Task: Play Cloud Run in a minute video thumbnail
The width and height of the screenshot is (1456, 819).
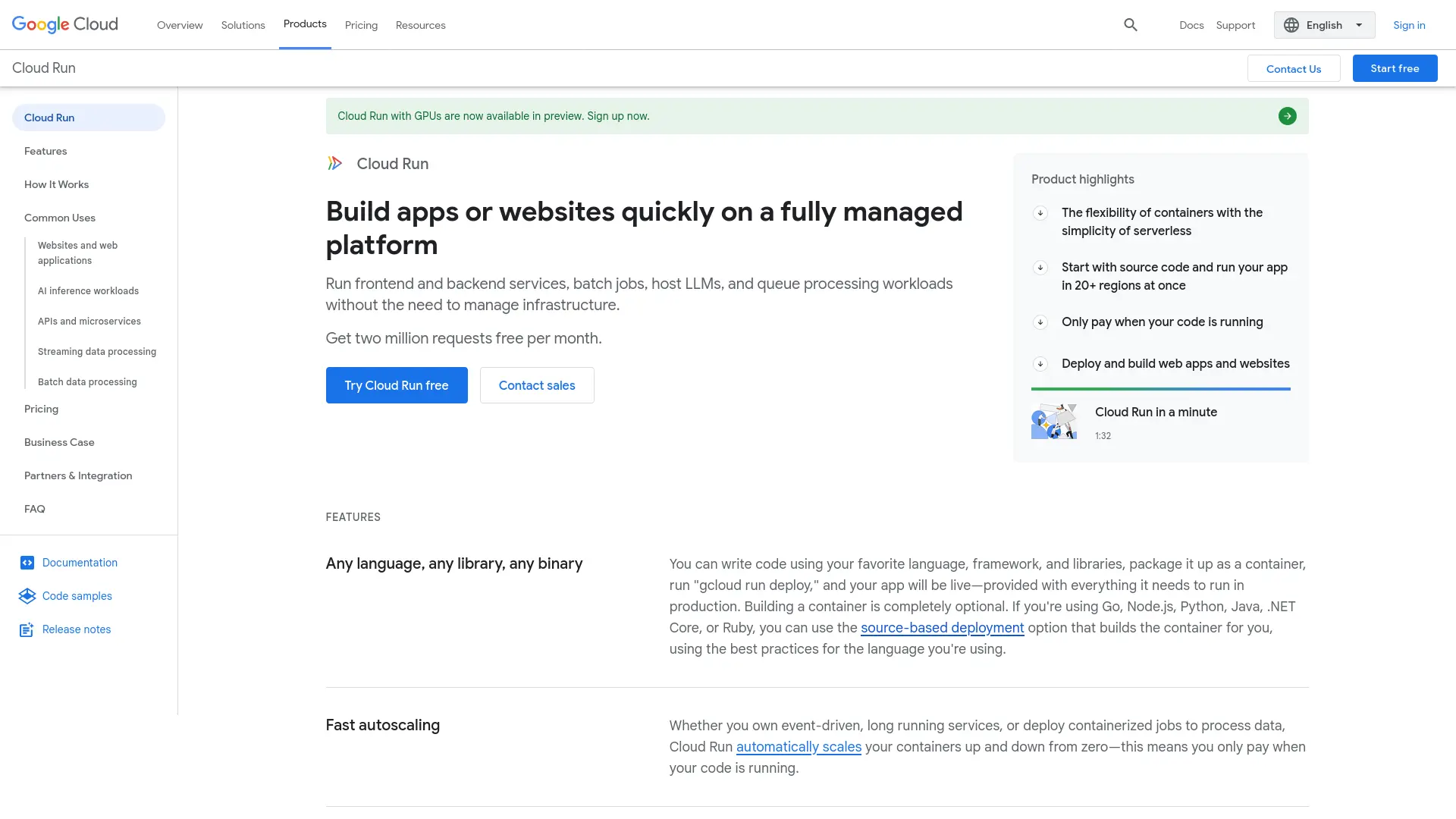Action: [1054, 422]
